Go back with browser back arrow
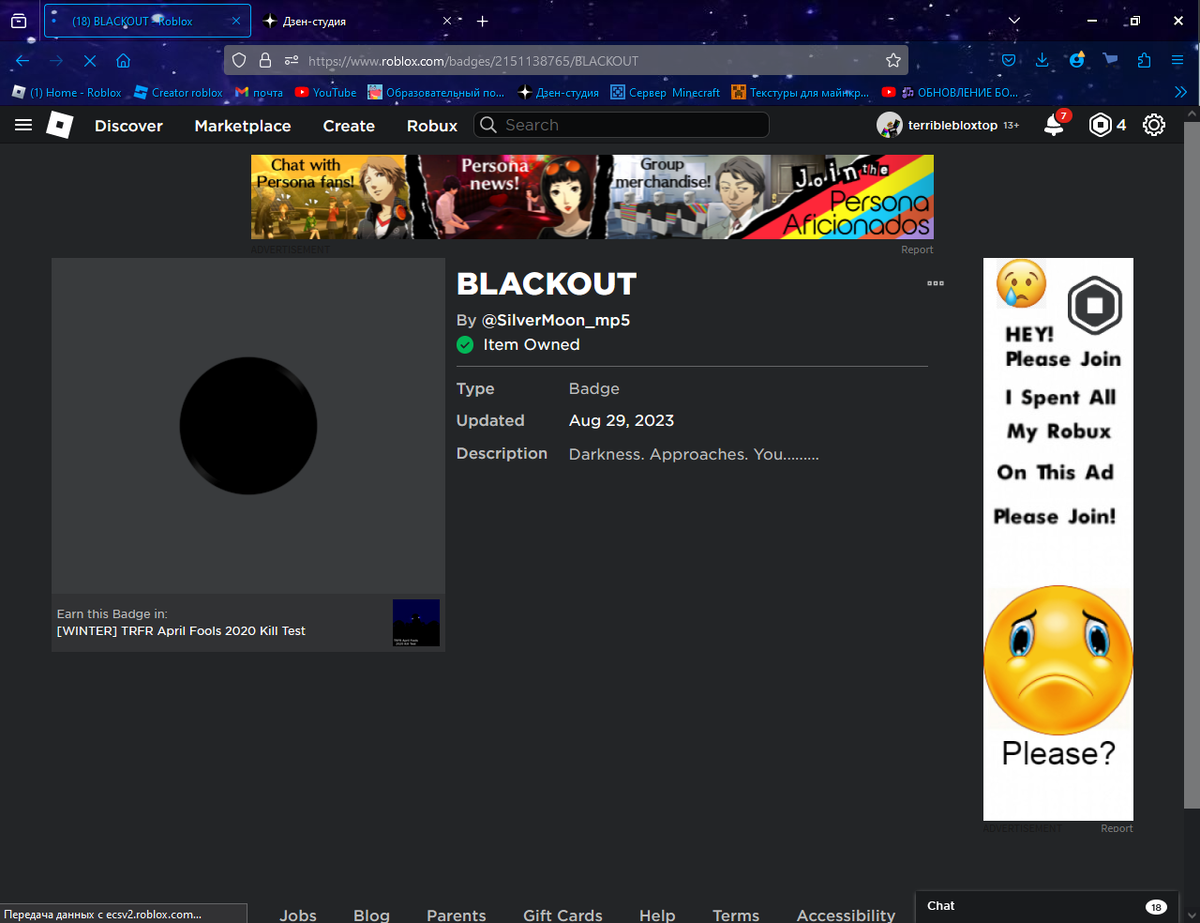The image size is (1200, 923). [x=22, y=61]
